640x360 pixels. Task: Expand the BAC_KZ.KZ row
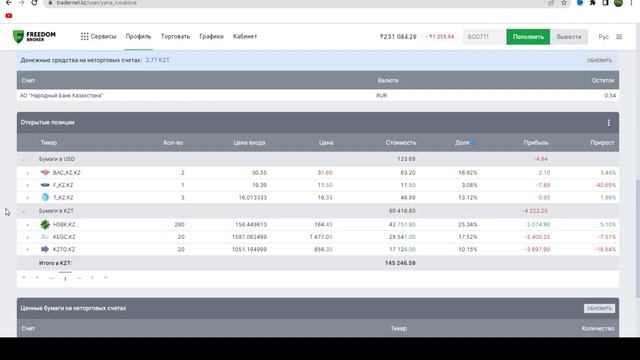coord(27,173)
